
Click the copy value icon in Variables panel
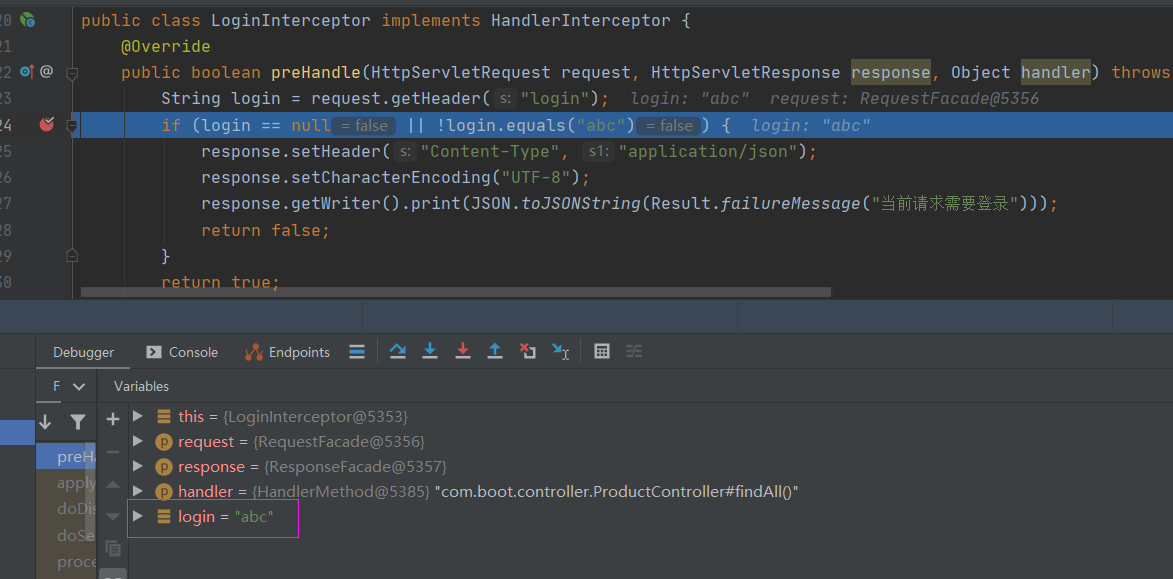click(113, 548)
